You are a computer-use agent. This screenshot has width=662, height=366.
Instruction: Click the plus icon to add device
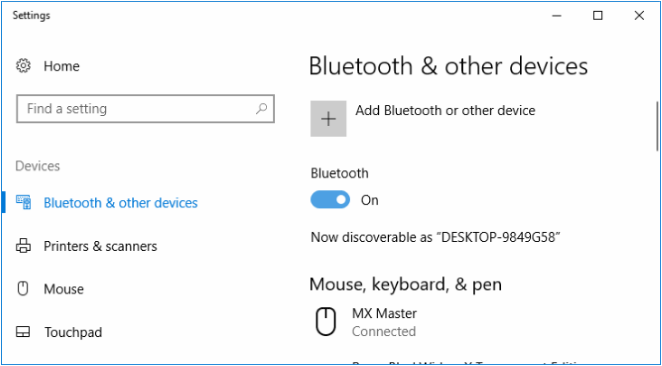click(x=328, y=119)
